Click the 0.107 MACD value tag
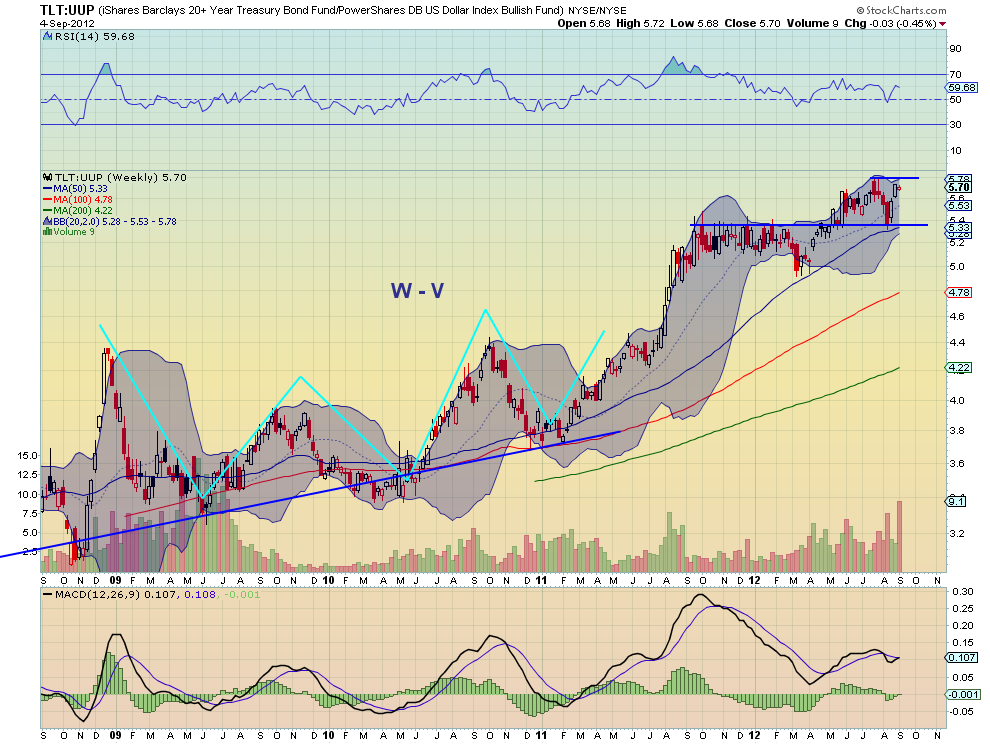Image resolution: width=990 pixels, height=744 pixels. pyautogui.click(x=962, y=657)
